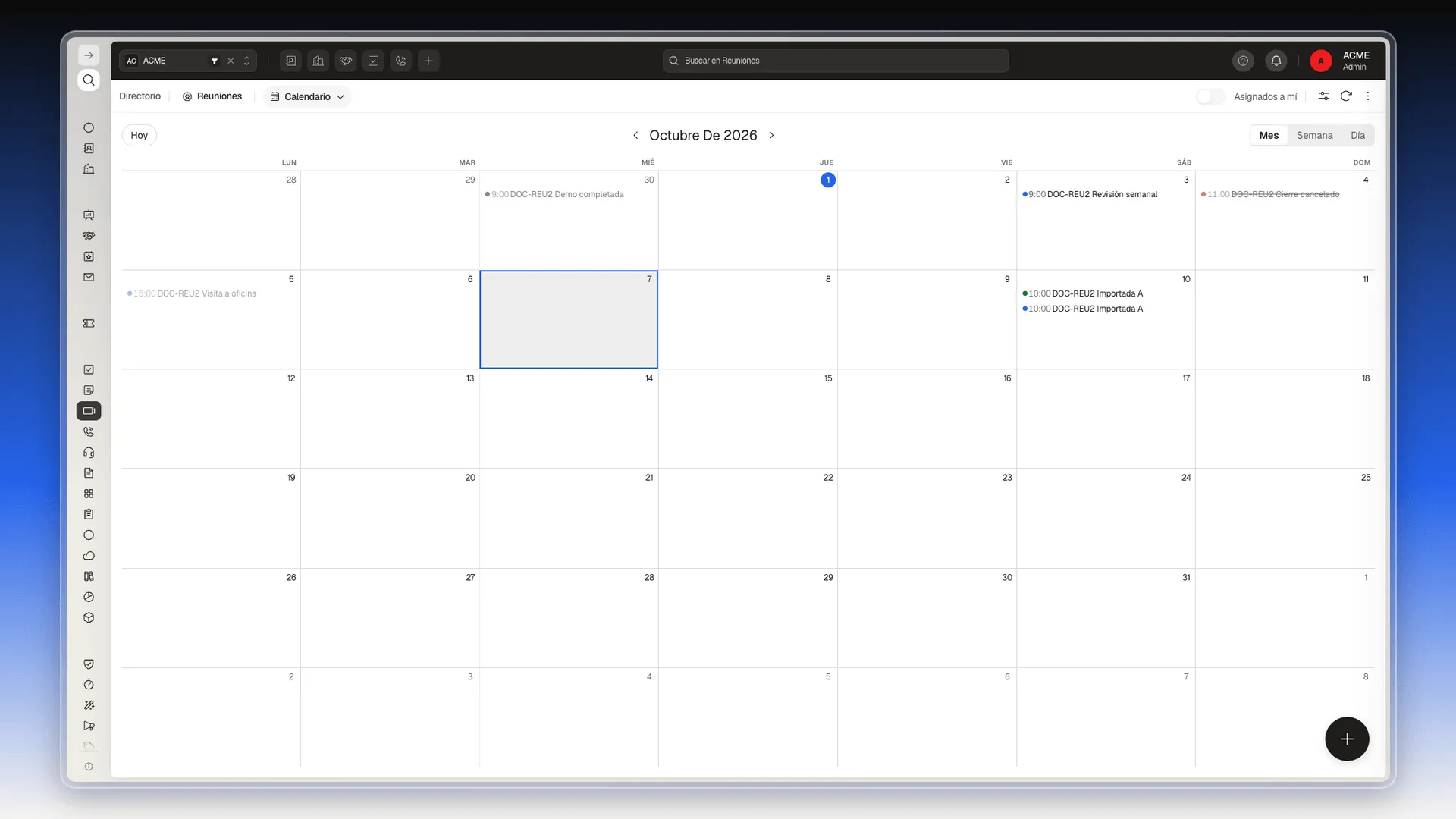This screenshot has height=819, width=1456.
Task: Open the ACME Admin user profile
Action: click(x=1341, y=61)
